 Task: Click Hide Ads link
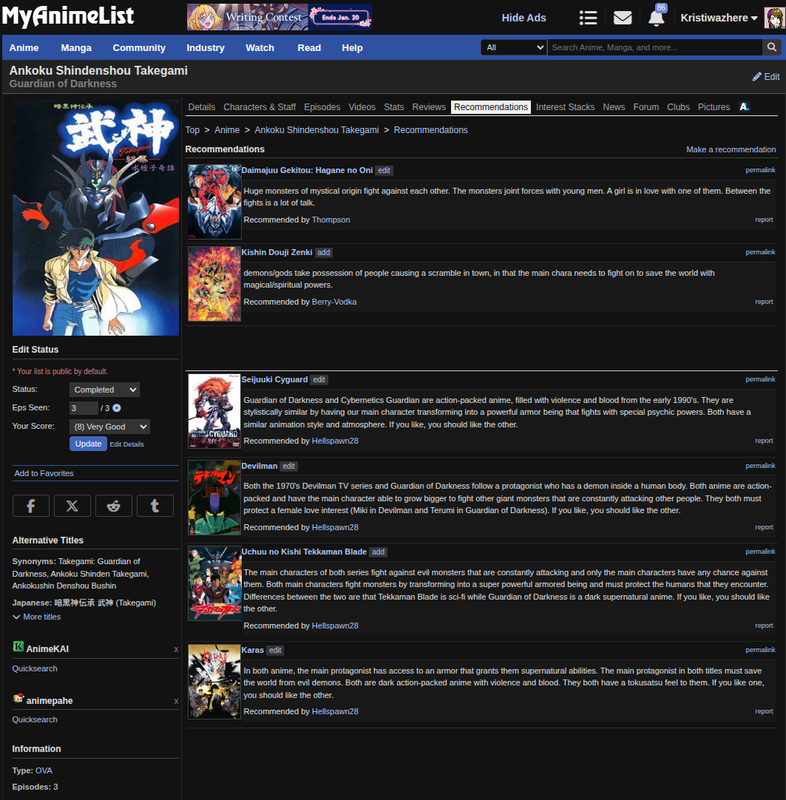pos(523,18)
